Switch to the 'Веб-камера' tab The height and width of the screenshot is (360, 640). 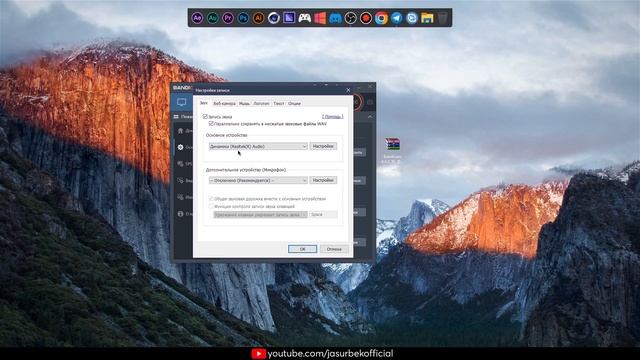(224, 103)
